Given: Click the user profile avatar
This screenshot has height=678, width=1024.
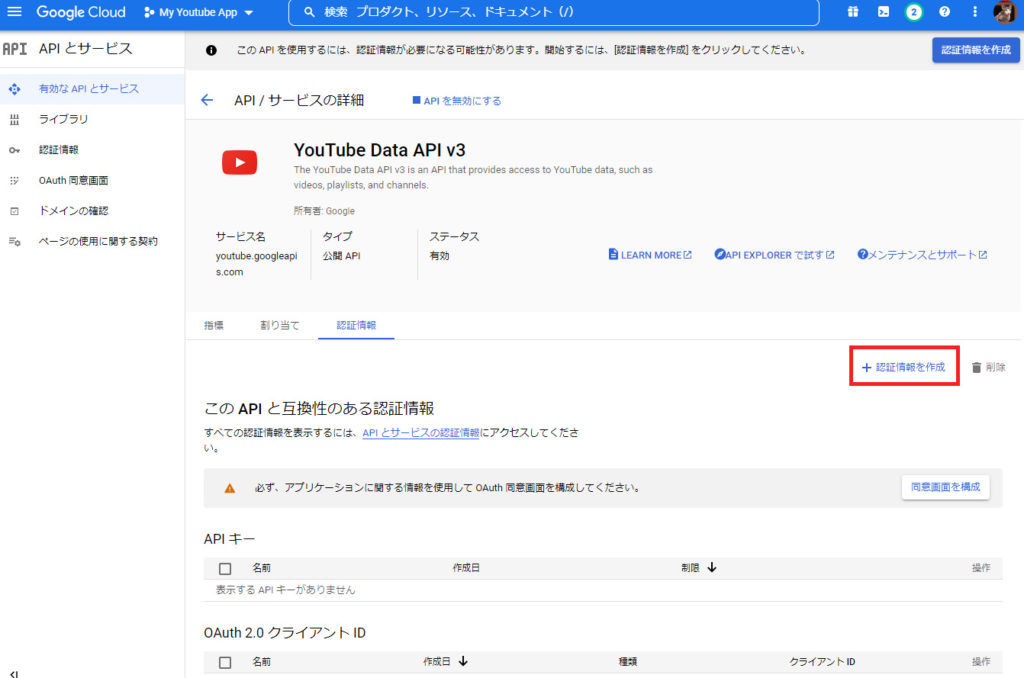Looking at the screenshot, I should click(x=1004, y=12).
